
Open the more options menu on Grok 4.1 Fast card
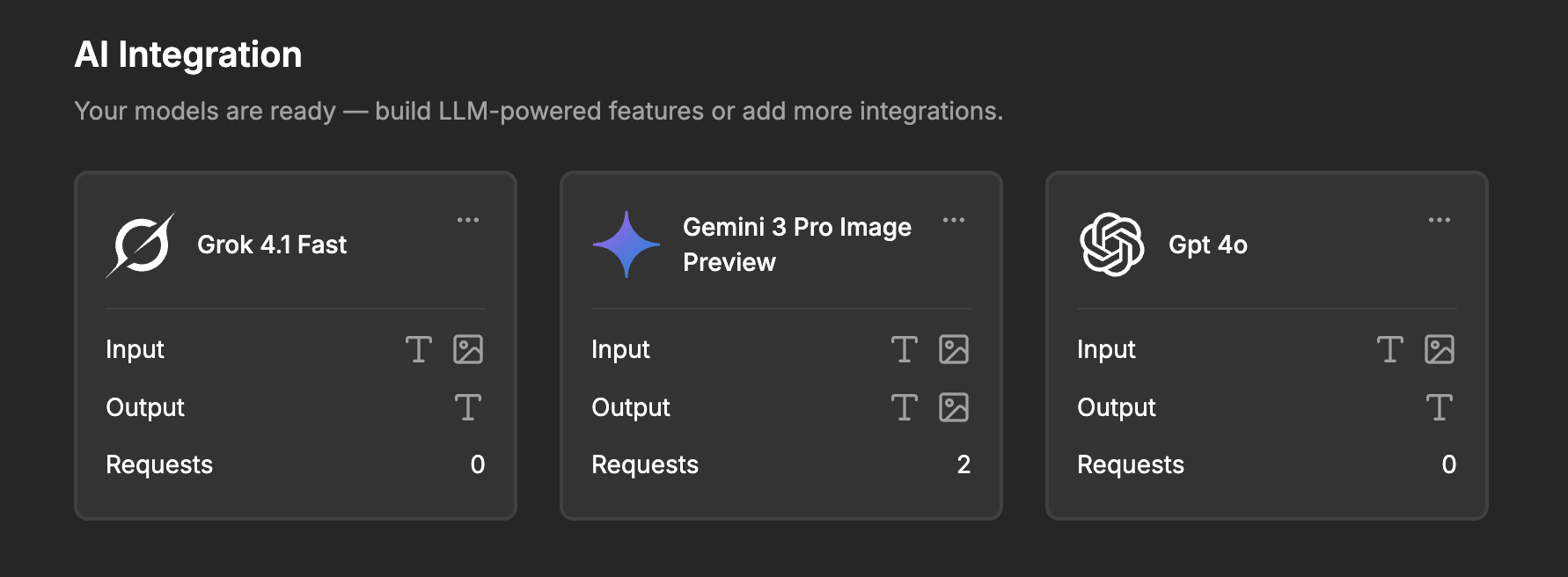point(468,220)
